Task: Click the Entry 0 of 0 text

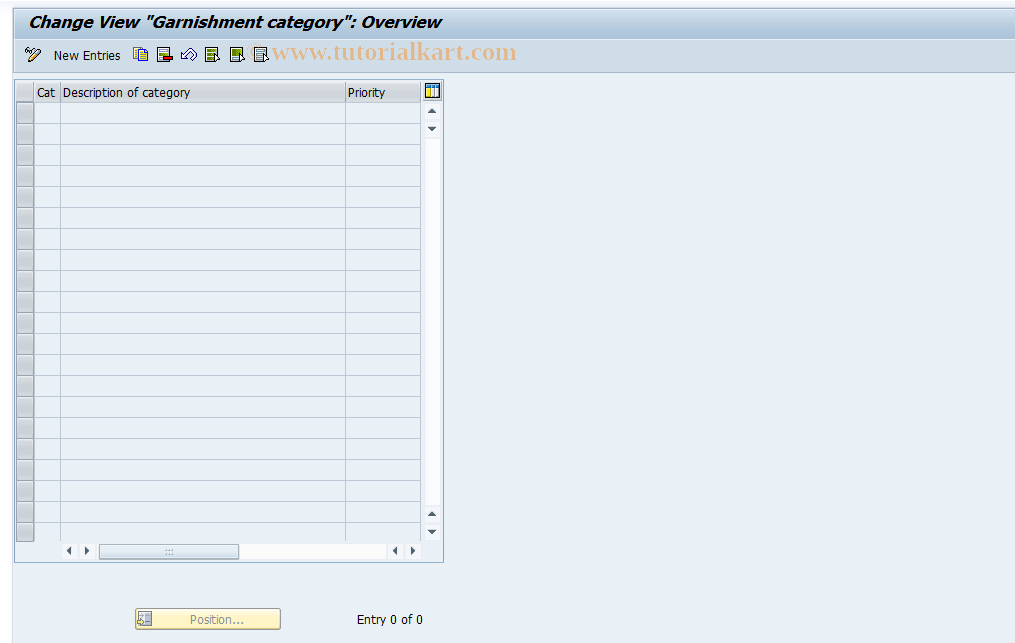Action: point(390,620)
